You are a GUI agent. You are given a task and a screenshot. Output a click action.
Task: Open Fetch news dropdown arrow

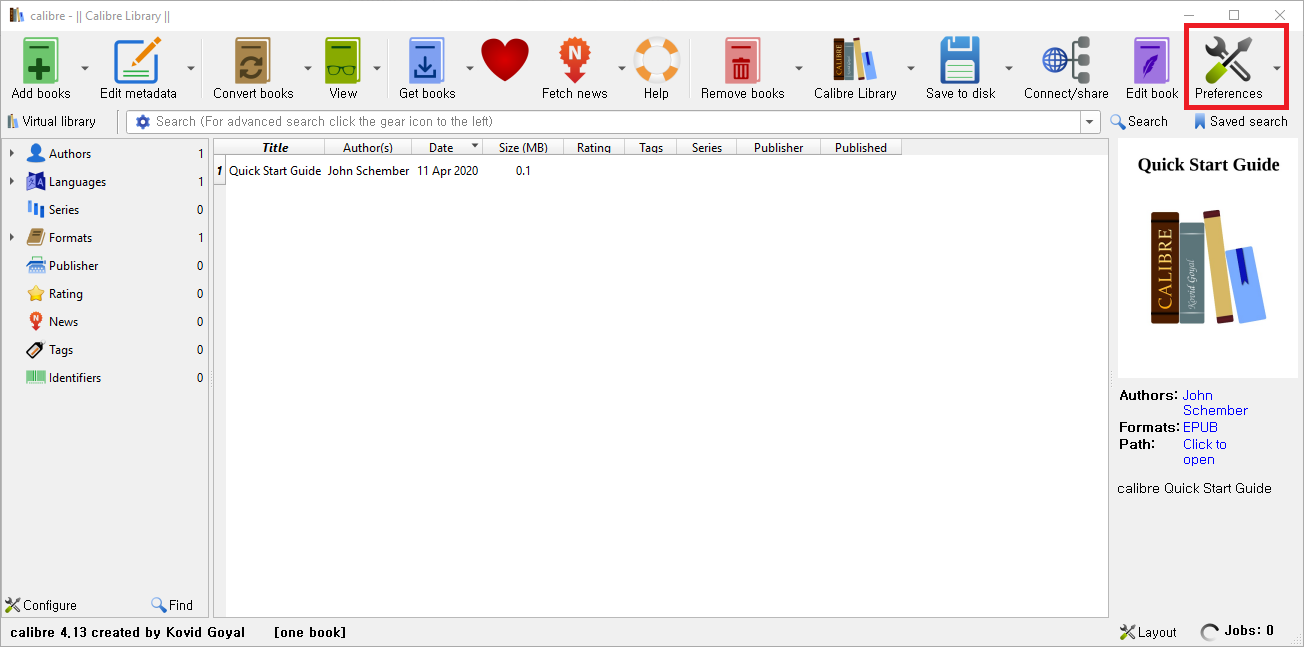(x=621, y=68)
